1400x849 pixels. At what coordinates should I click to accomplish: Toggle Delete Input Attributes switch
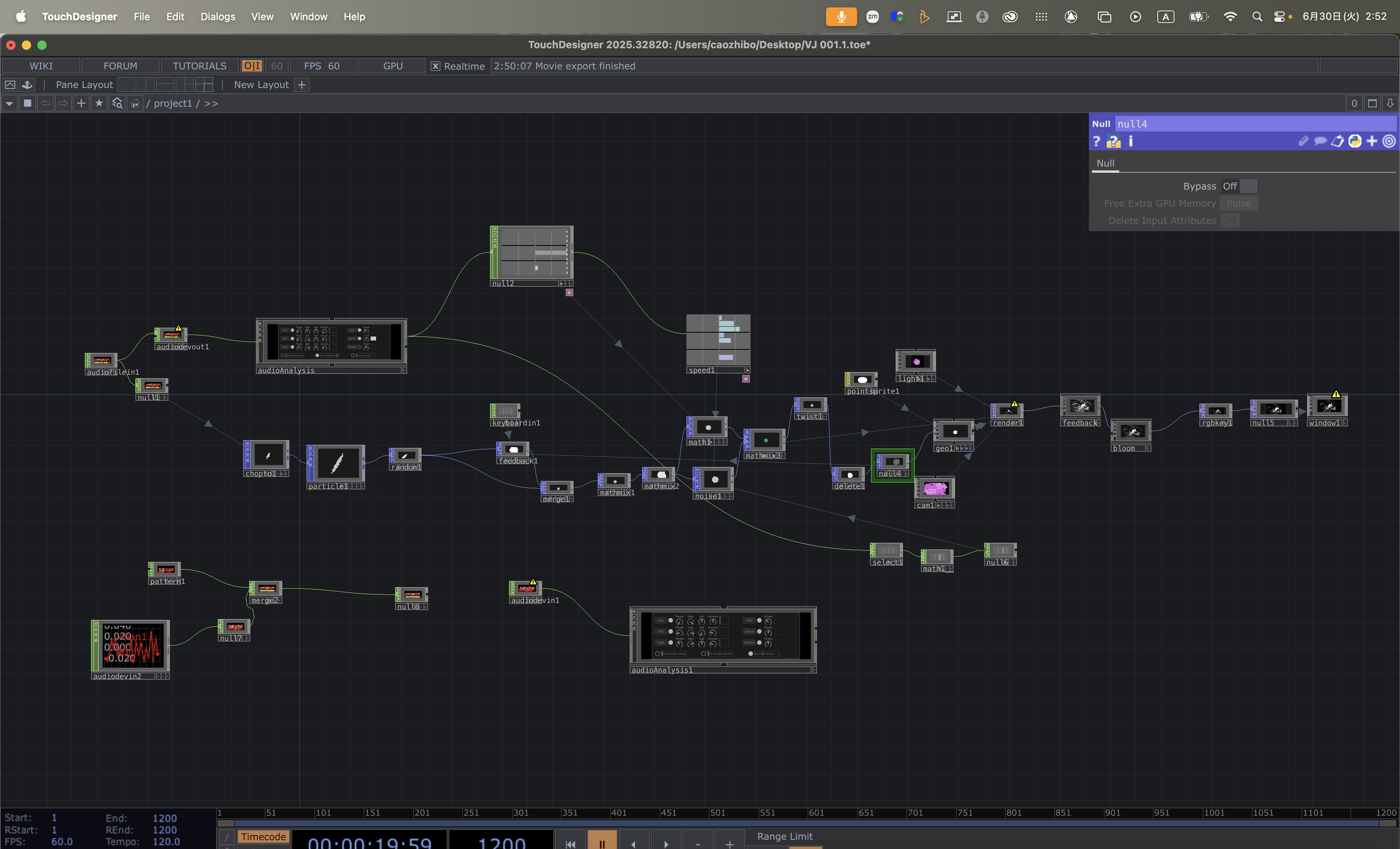point(1230,221)
